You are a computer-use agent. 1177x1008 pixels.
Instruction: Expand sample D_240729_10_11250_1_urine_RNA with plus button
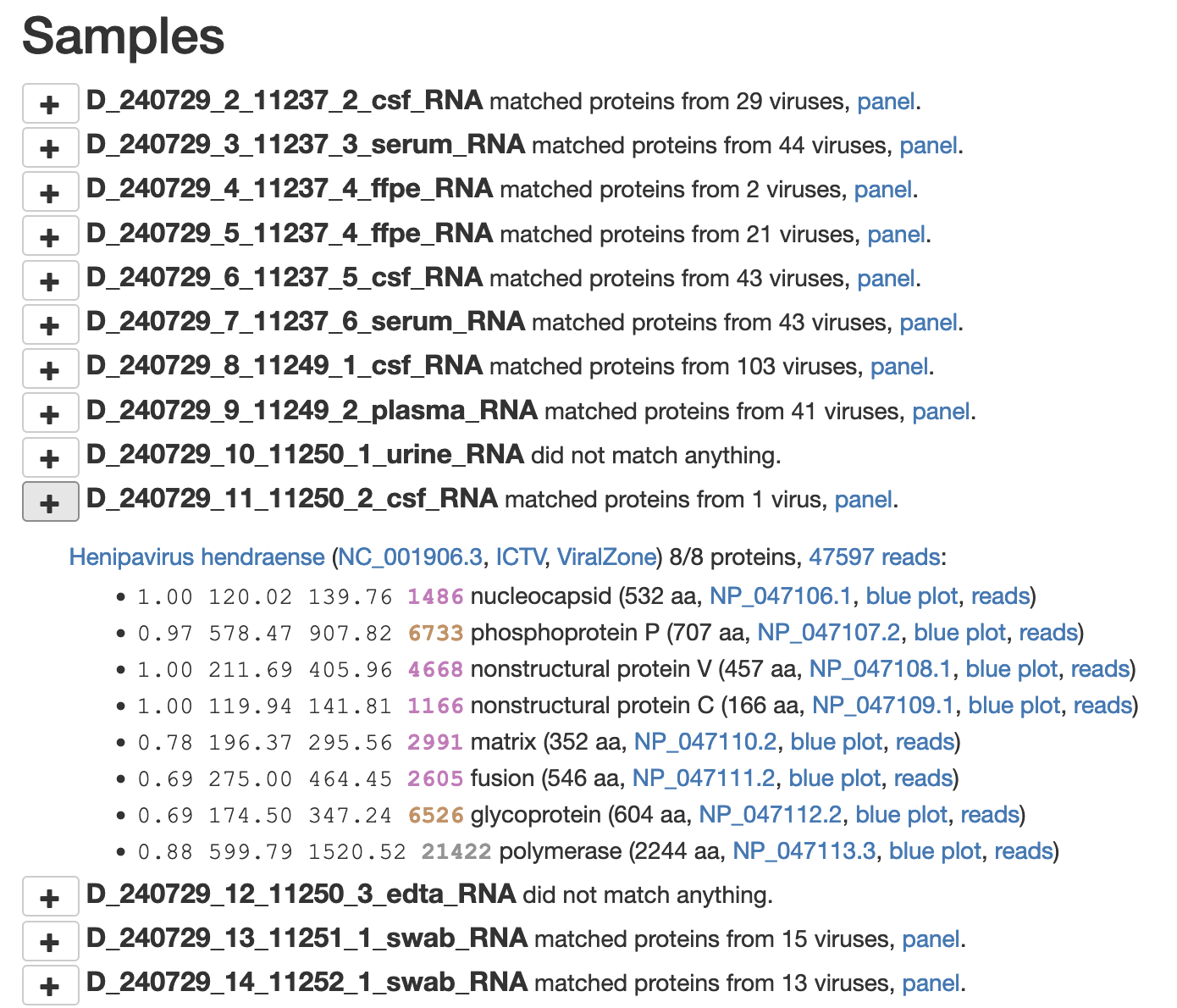coord(50,457)
